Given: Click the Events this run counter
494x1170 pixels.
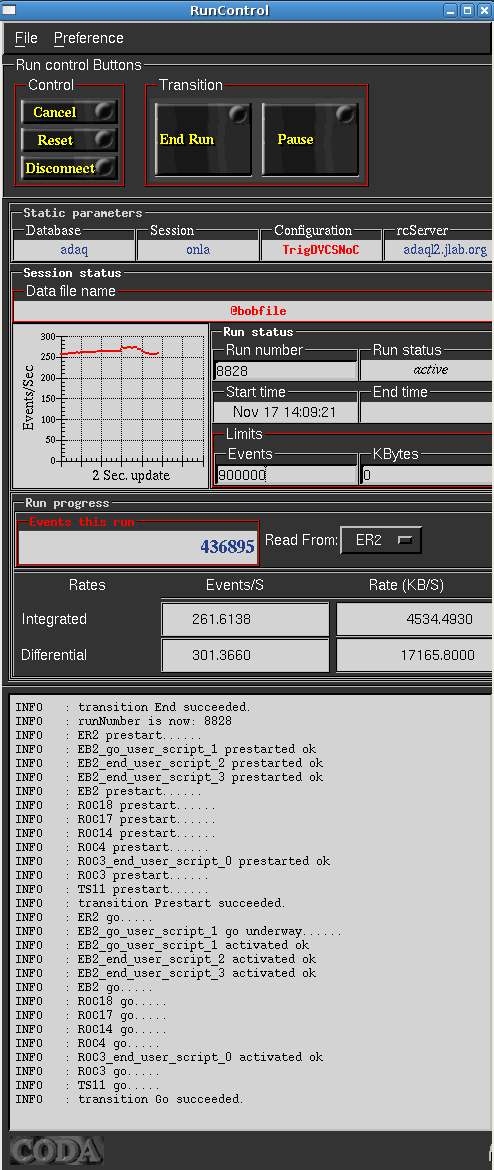Looking at the screenshot, I should 137,547.
